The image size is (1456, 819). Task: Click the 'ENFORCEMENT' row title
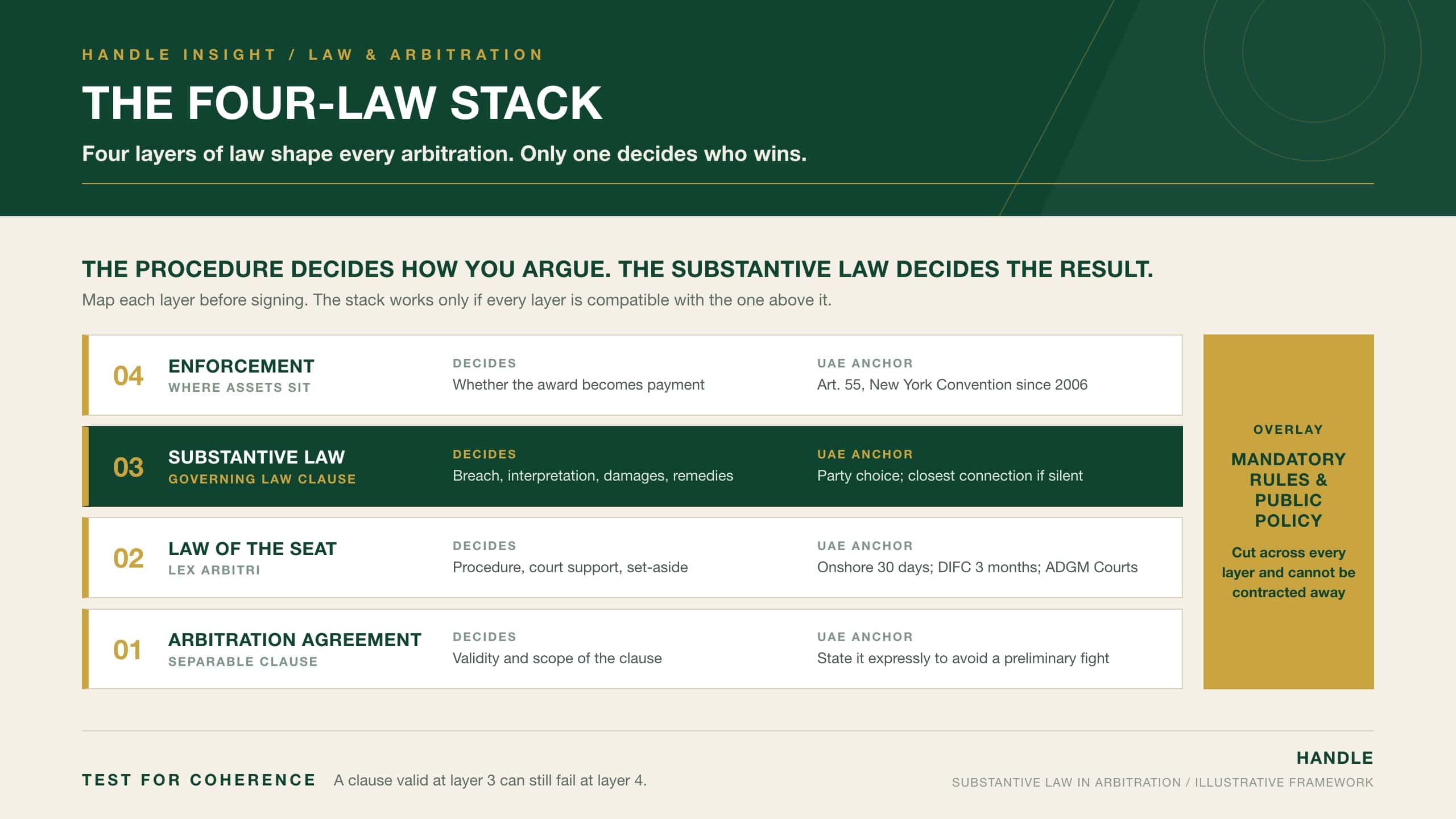(241, 366)
